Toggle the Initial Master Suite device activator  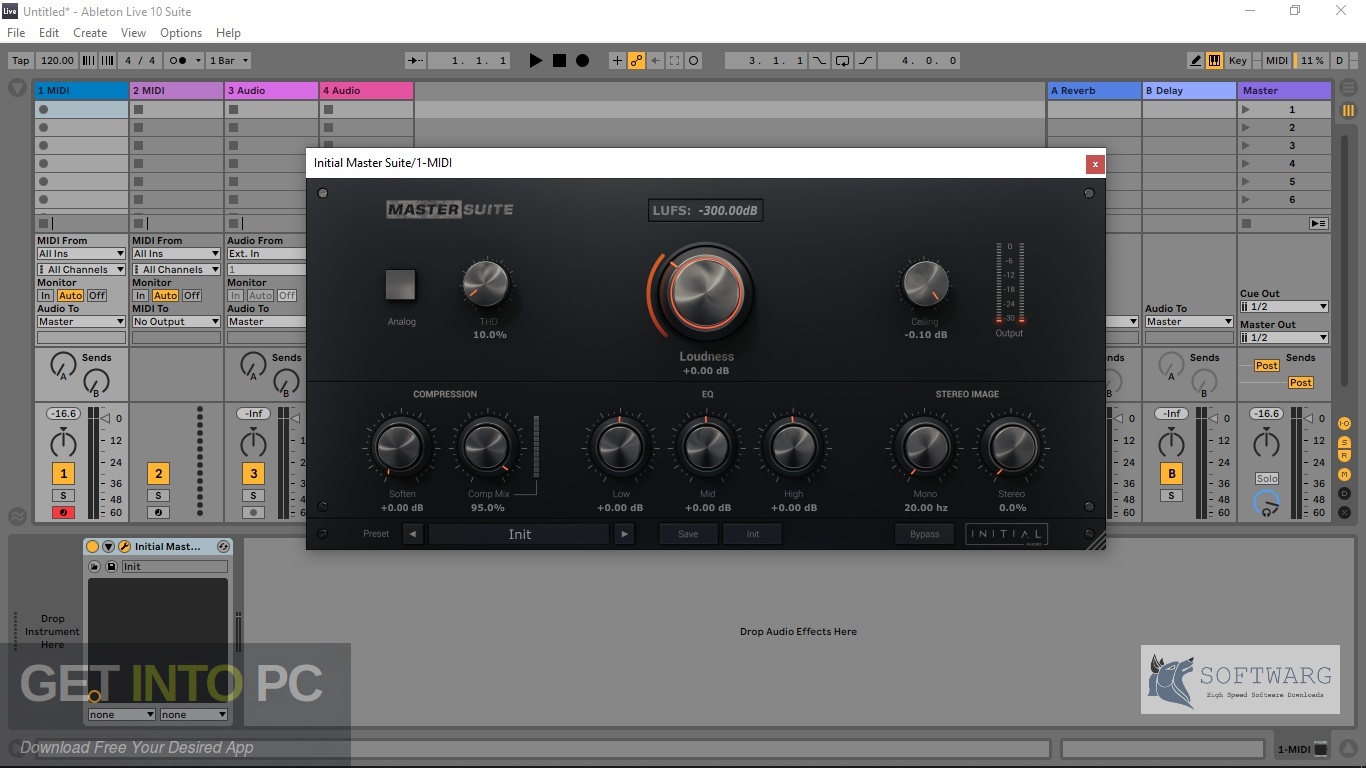click(93, 547)
